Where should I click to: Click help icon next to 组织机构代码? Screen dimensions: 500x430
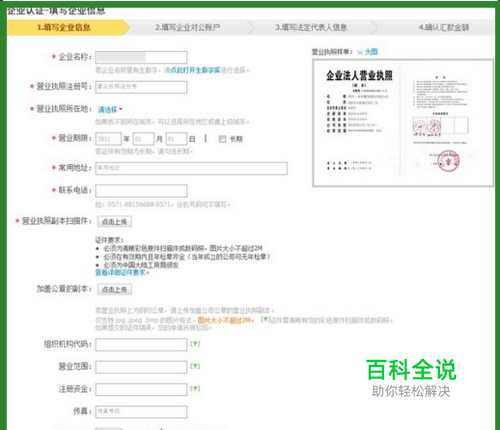tap(195, 344)
